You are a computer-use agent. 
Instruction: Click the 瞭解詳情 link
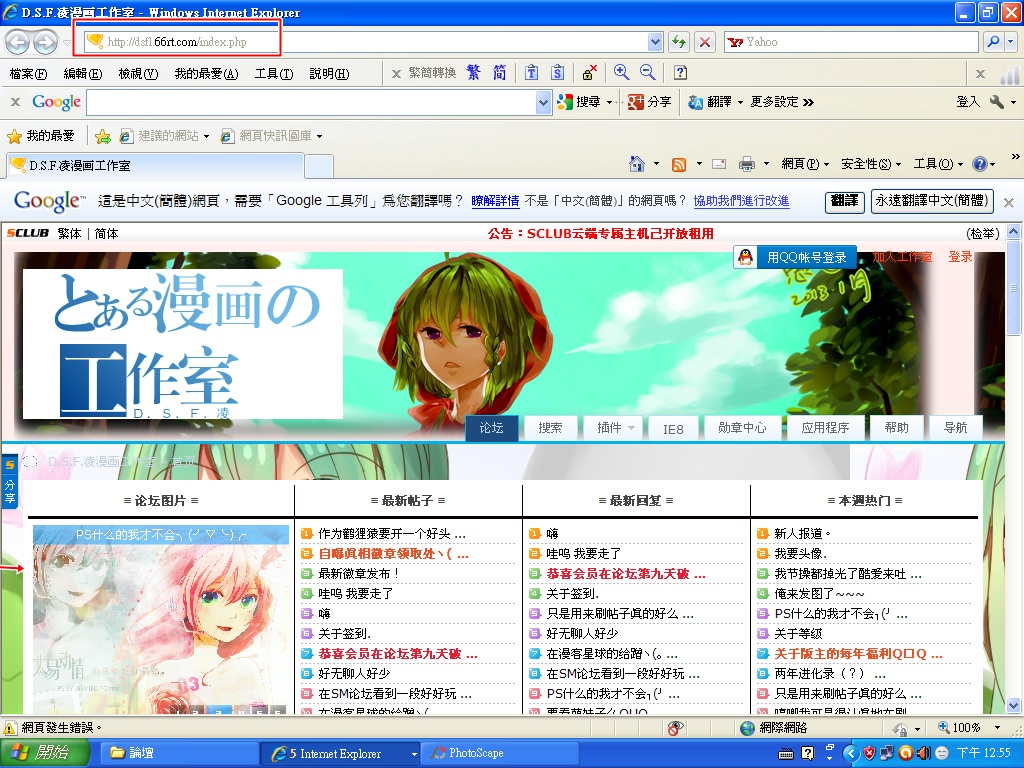click(495, 201)
